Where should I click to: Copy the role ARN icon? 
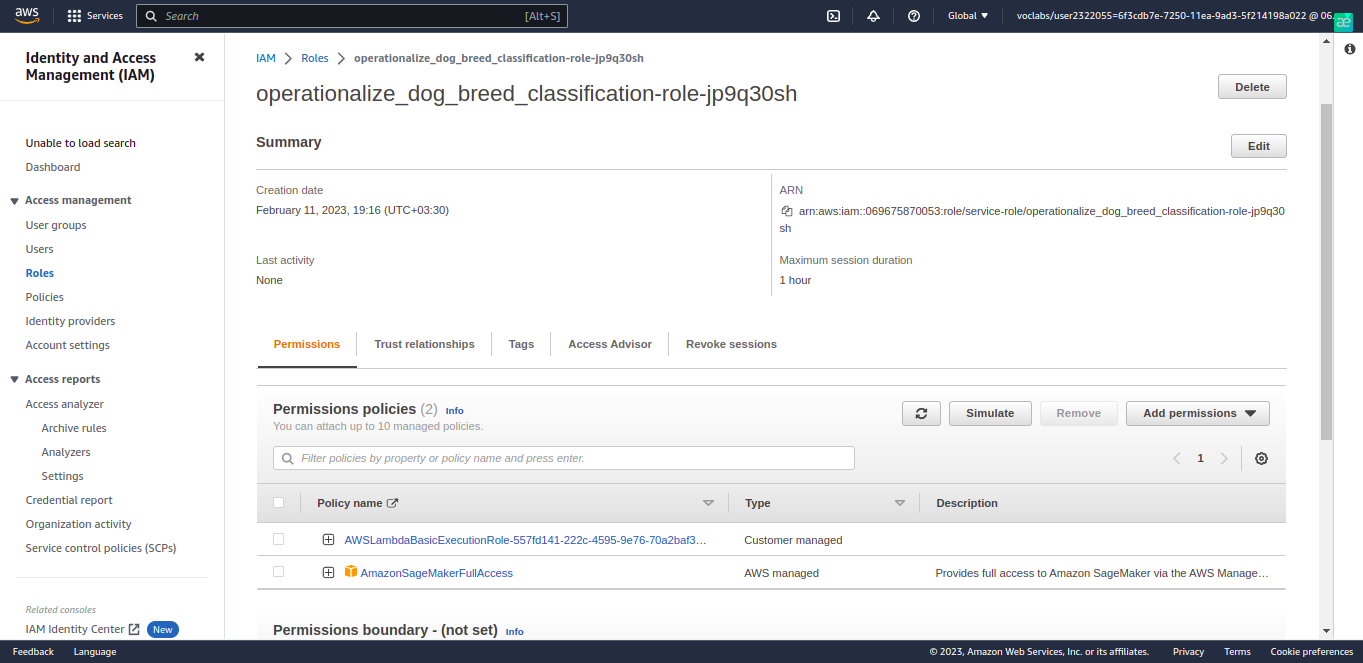787,211
